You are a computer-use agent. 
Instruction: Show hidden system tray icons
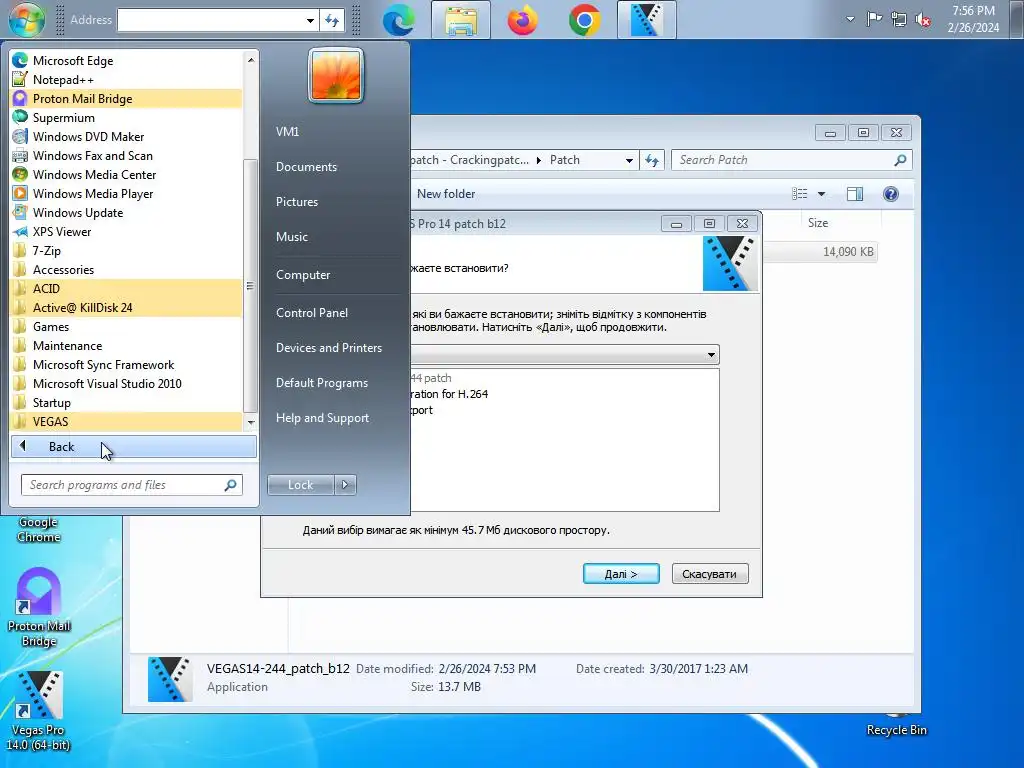point(850,19)
